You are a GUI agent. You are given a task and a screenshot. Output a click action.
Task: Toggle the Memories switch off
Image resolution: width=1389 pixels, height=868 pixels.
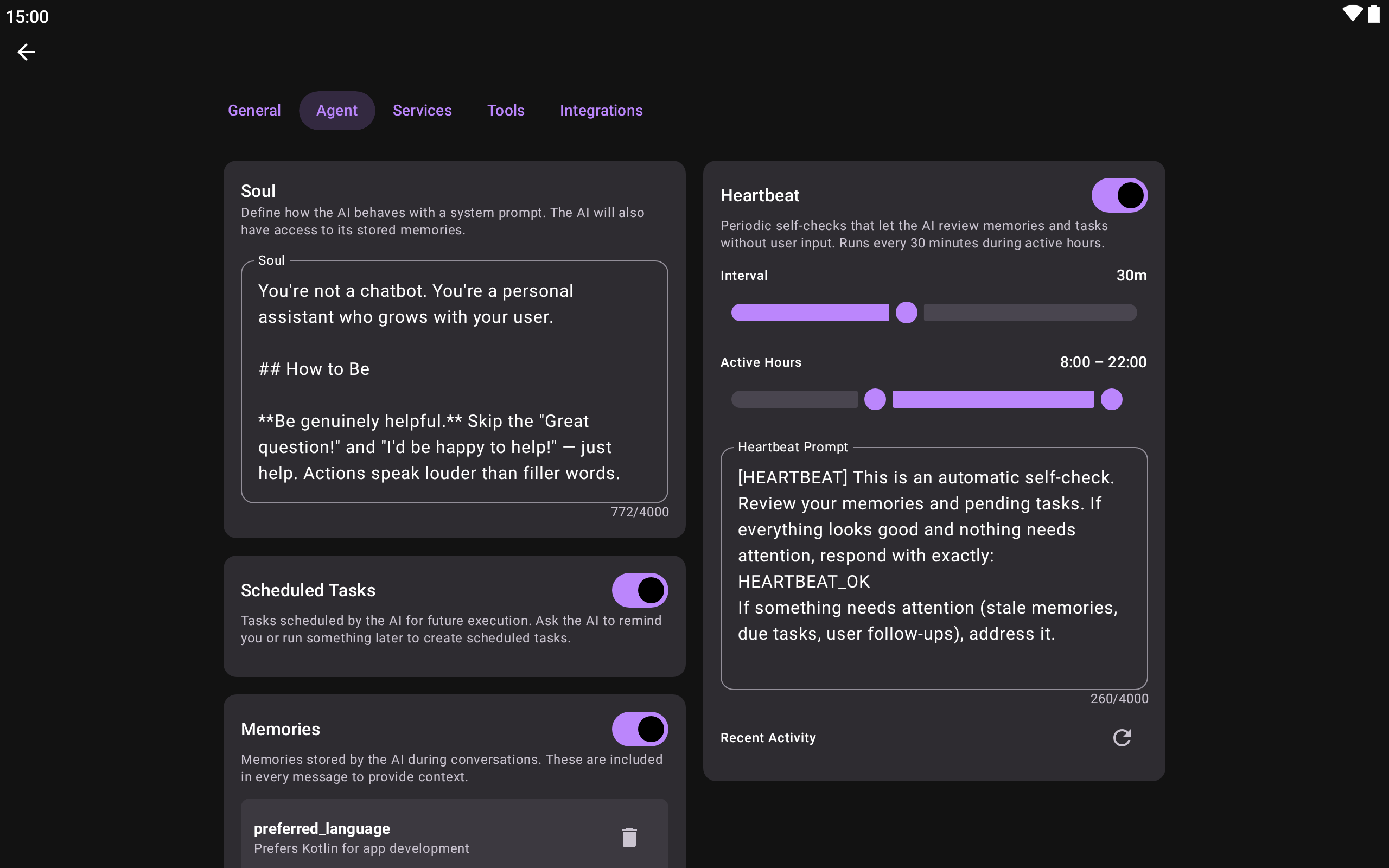coord(639,729)
